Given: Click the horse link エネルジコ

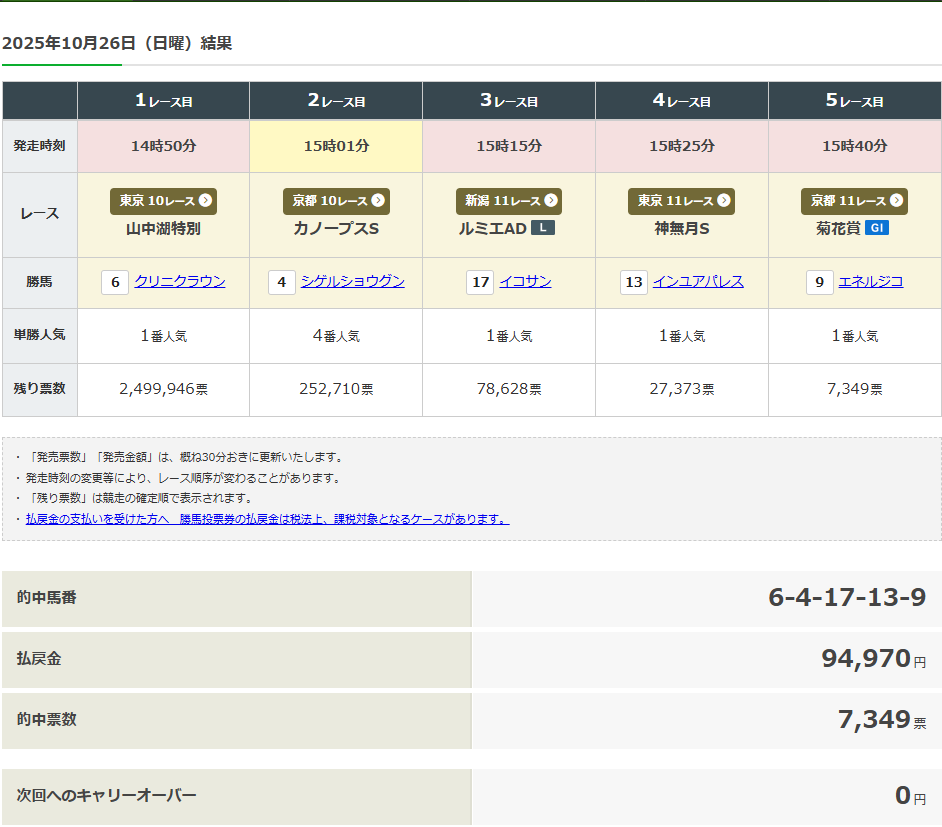Looking at the screenshot, I should click(870, 281).
